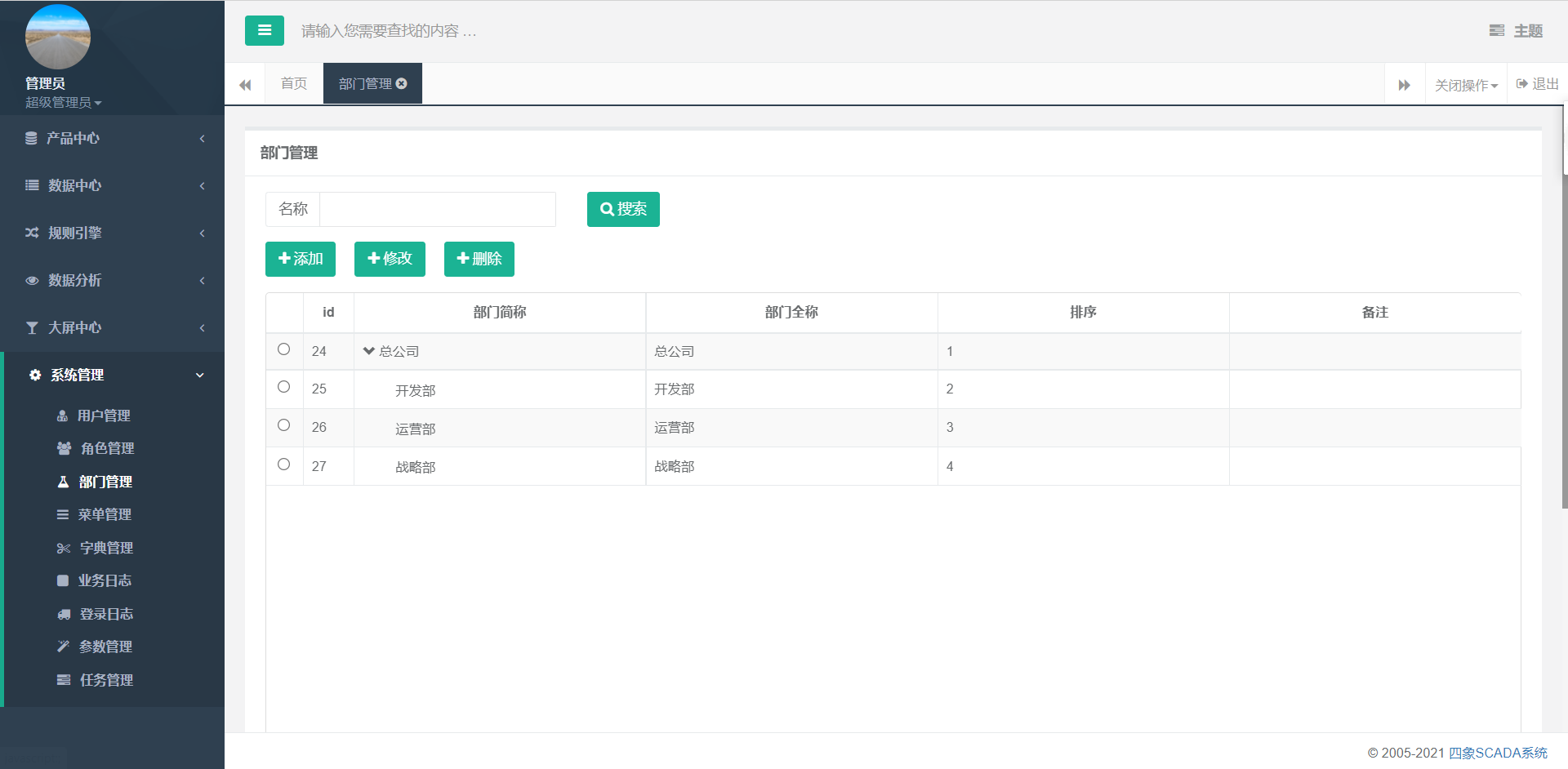The width and height of the screenshot is (1568, 769).
Task: Click the 退出 logout icon
Action: (1522, 84)
